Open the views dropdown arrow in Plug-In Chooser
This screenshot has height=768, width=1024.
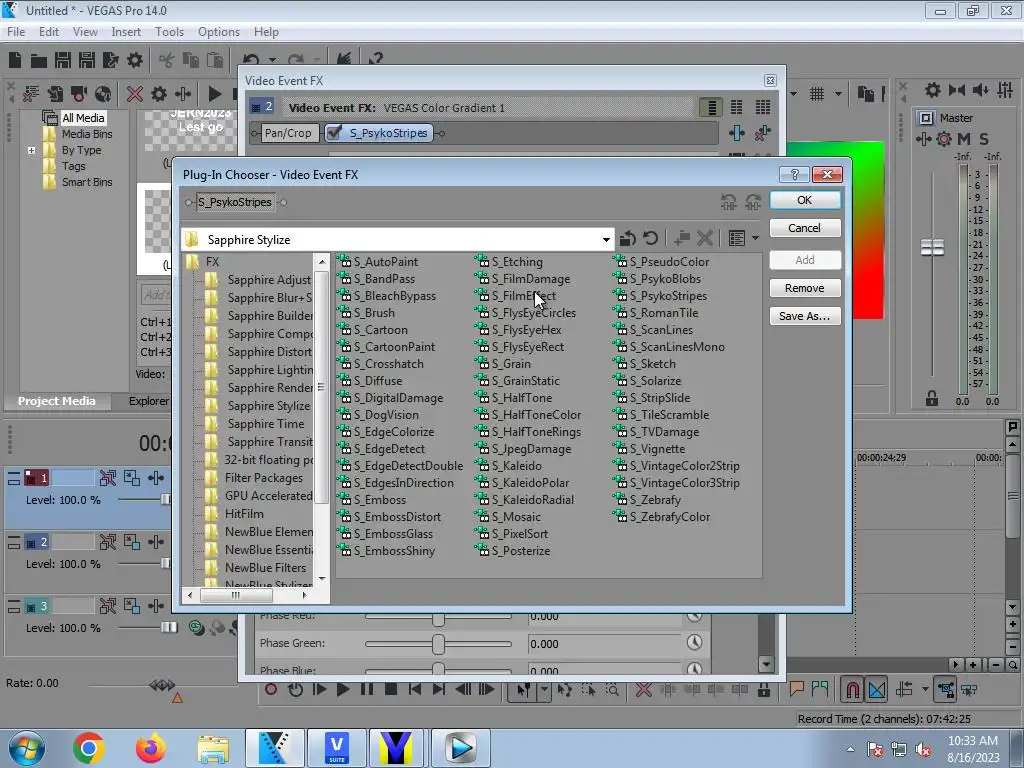coord(755,238)
